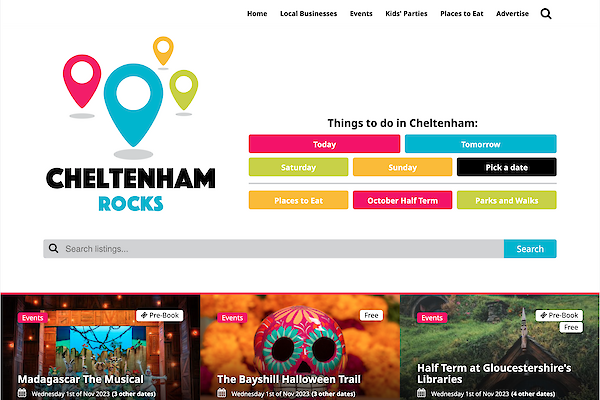Open The Bayshill Halloween Trail event card
The image size is (600, 400).
(x=300, y=347)
